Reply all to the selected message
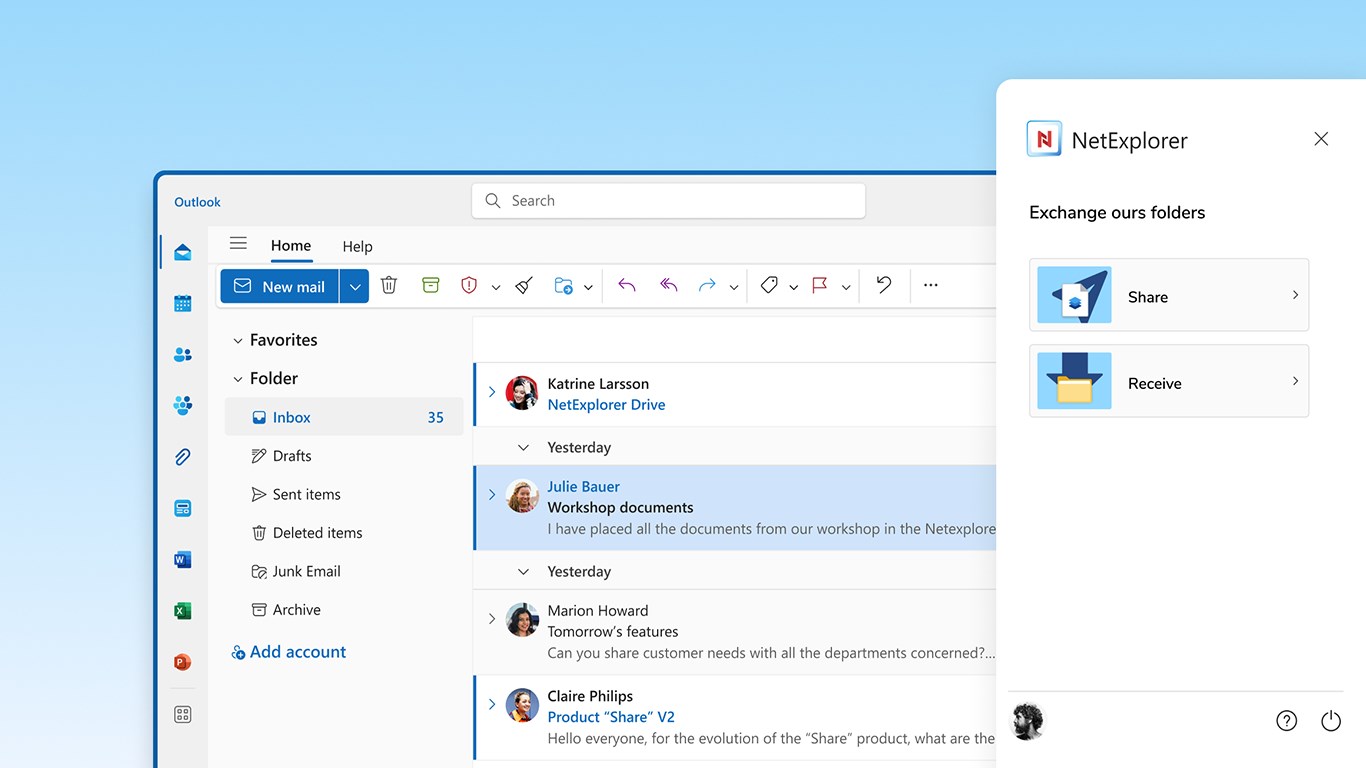This screenshot has width=1366, height=768. 668,286
